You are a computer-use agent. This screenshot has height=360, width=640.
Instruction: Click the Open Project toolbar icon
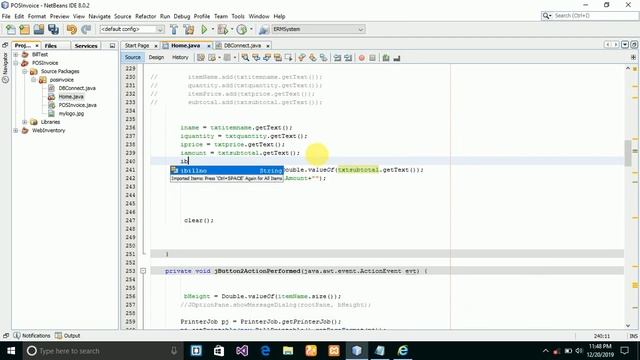[x=39, y=29]
